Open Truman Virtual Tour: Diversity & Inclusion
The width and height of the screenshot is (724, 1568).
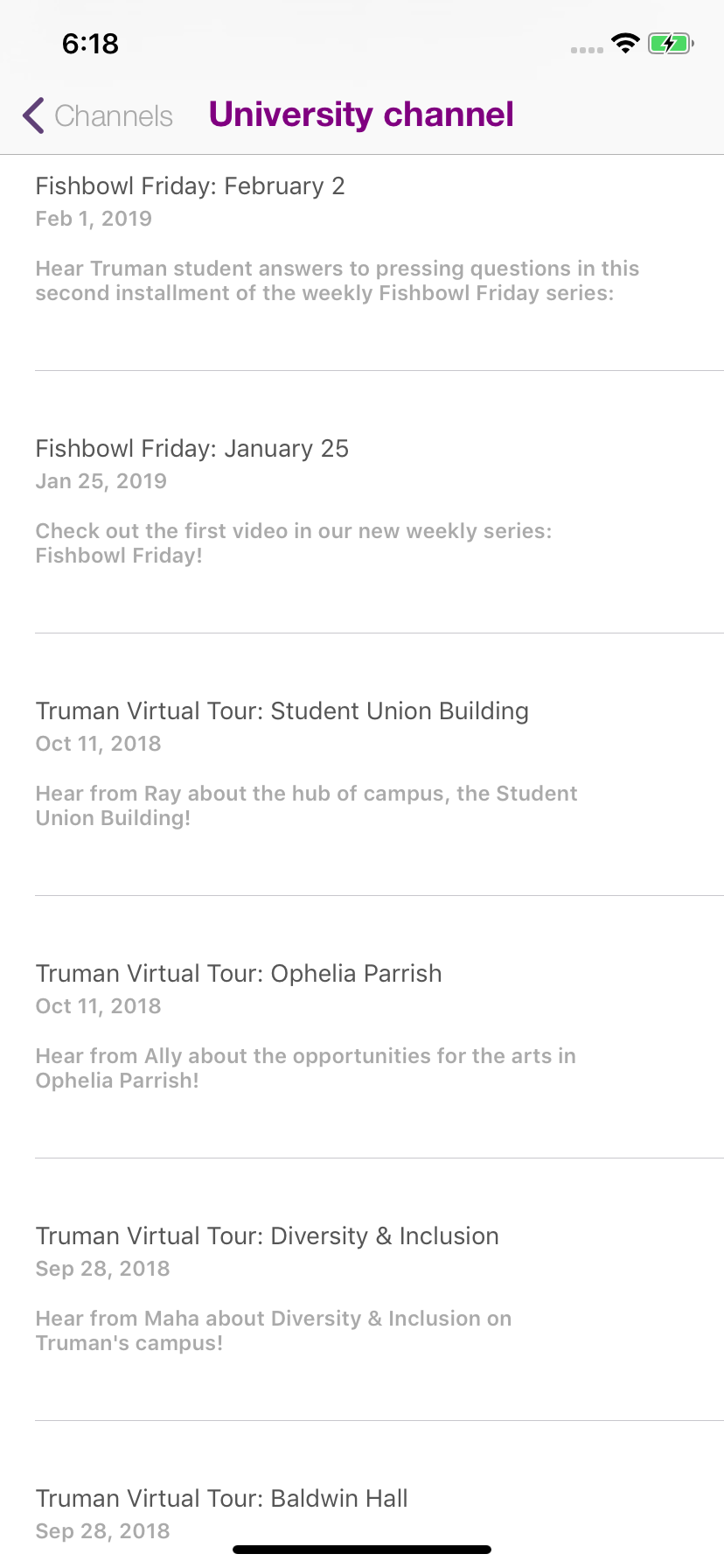tap(267, 1235)
